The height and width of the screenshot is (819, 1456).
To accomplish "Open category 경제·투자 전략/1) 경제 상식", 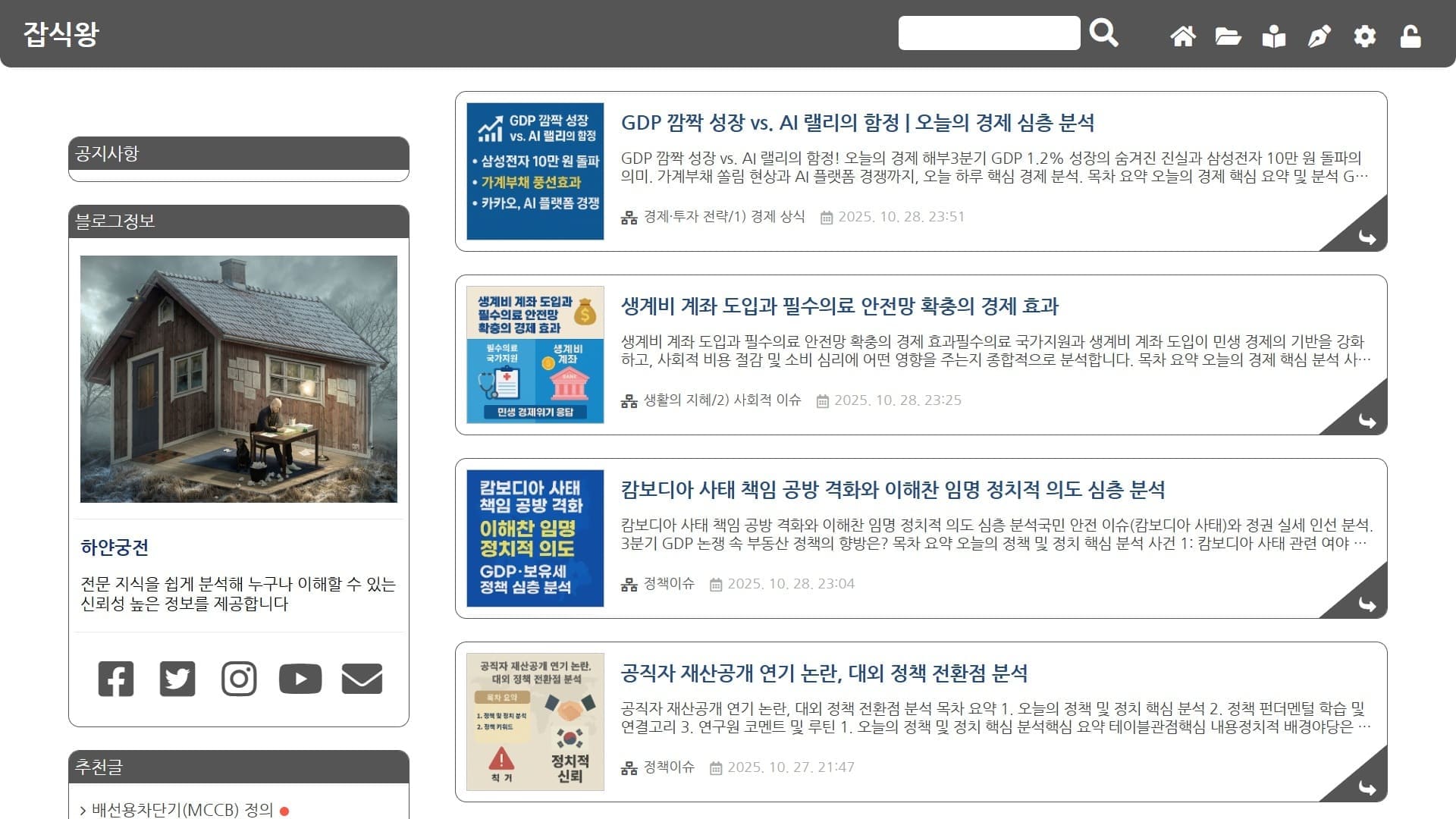I will click(724, 217).
